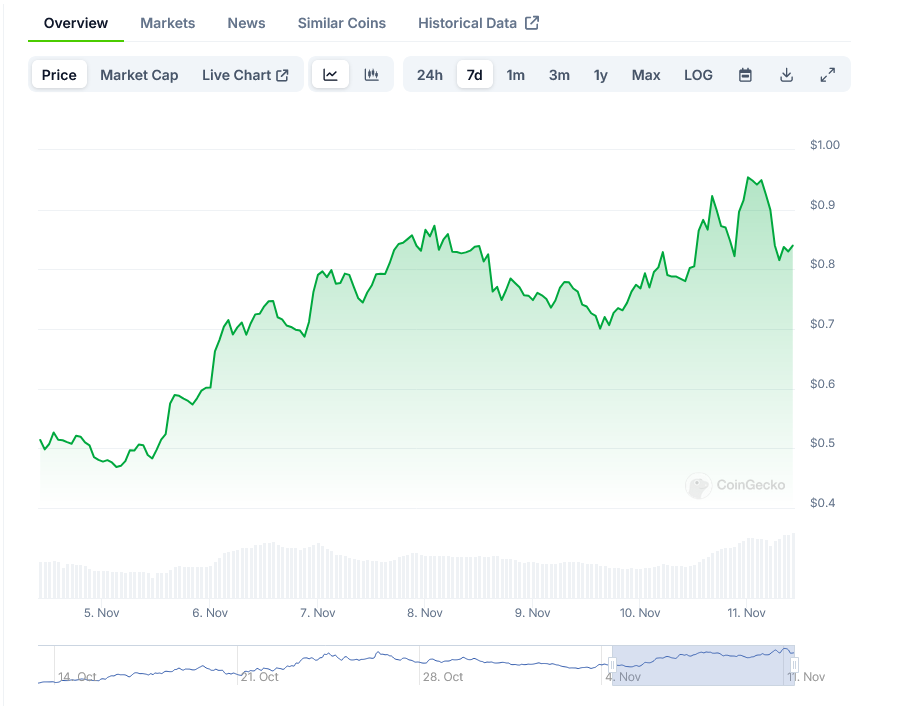Image resolution: width=899 pixels, height=706 pixels.
Task: Select the Price chart mode
Action: click(59, 75)
